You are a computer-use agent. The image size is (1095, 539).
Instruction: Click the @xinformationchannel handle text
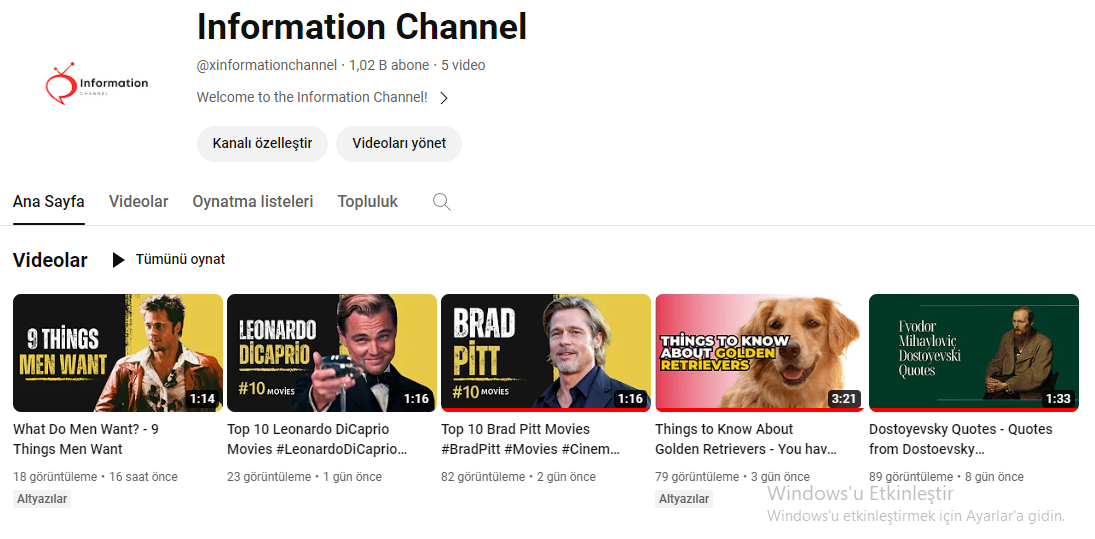[267, 66]
